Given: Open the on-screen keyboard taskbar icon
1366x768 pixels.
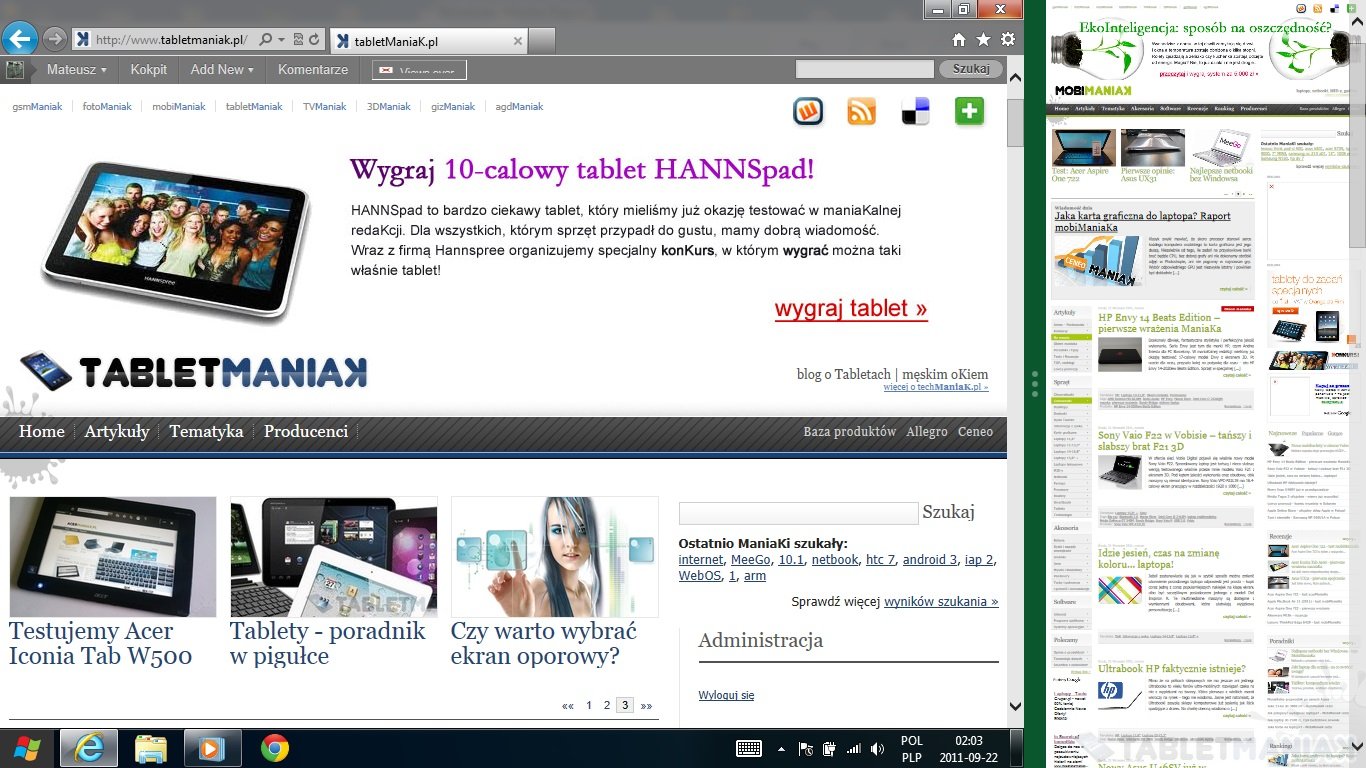Looking at the screenshot, I should (749, 748).
